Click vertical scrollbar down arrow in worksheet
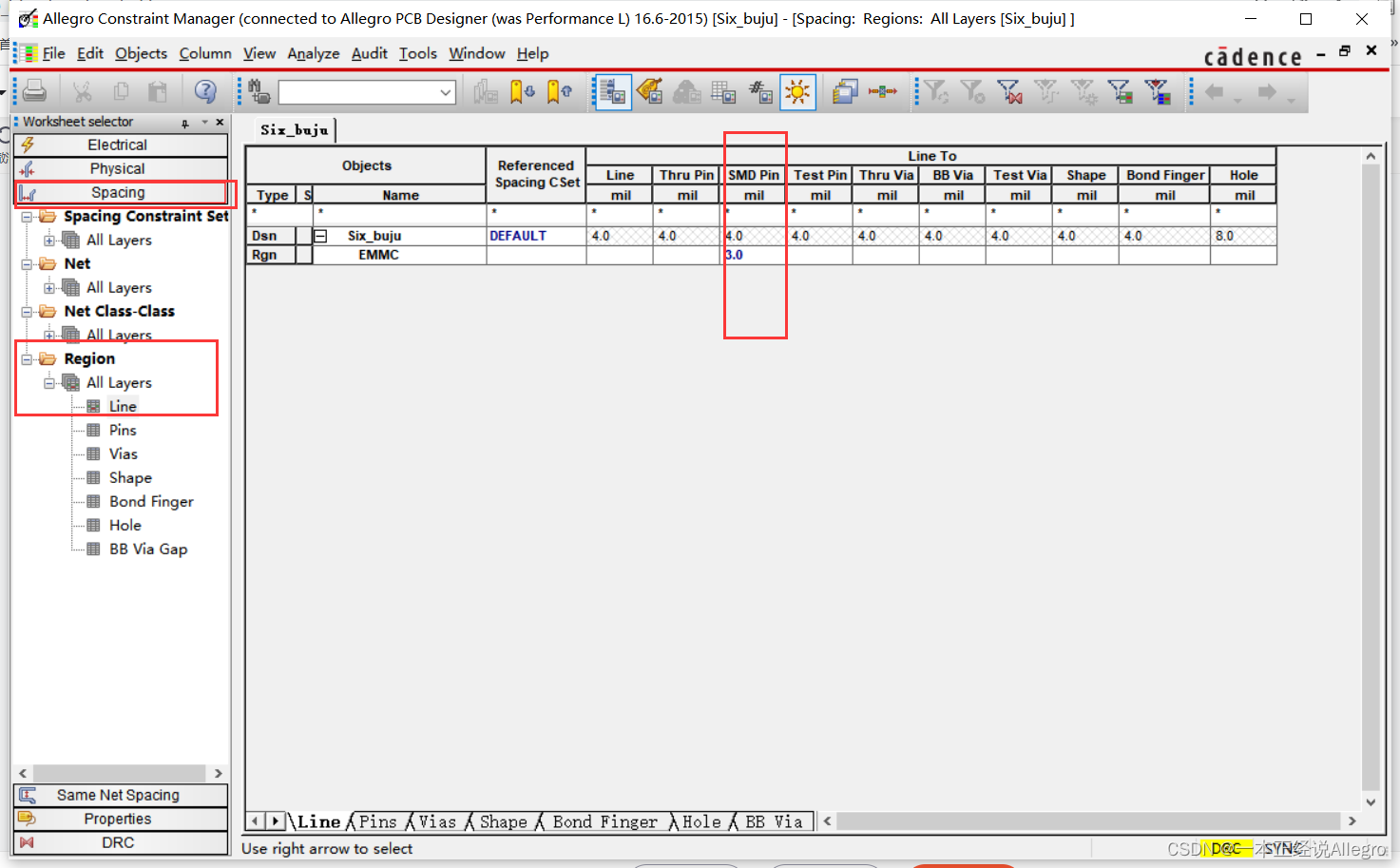 [1371, 801]
